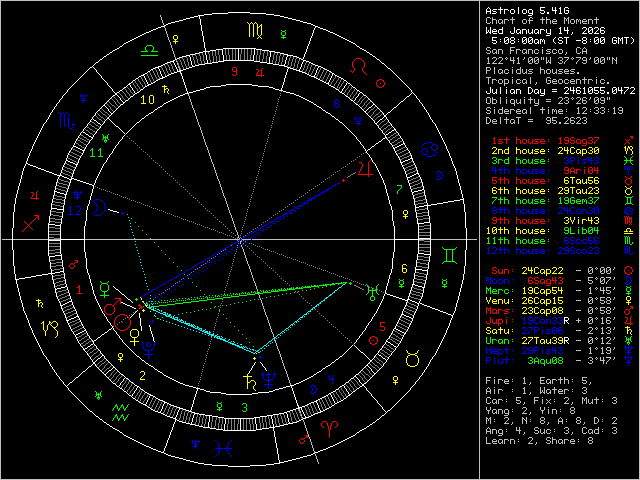Select the large blue Neptune trident inside the chart
This screenshot has height=480, width=640.
pos(269,380)
